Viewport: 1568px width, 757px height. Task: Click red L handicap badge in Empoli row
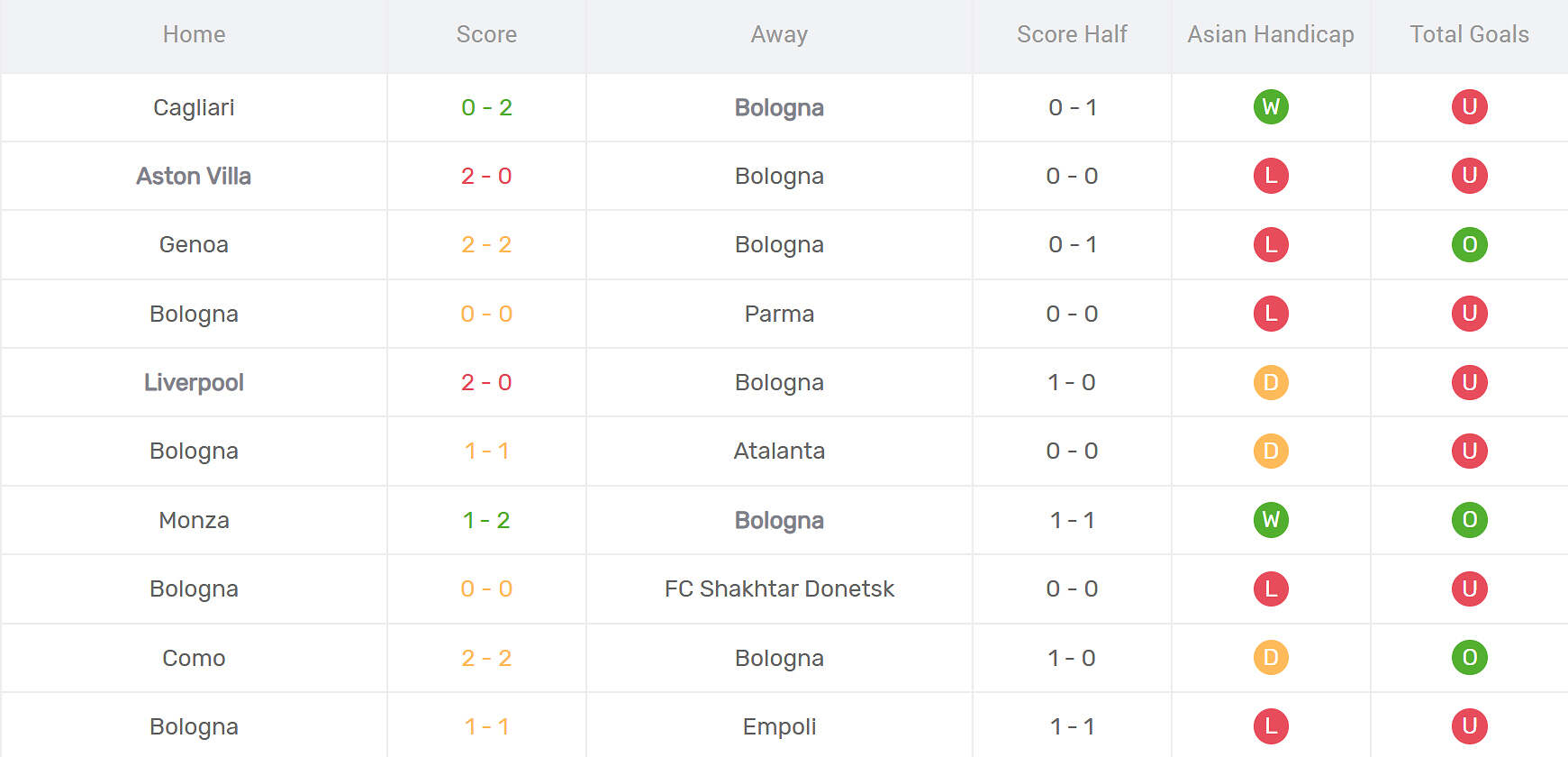click(x=1271, y=726)
